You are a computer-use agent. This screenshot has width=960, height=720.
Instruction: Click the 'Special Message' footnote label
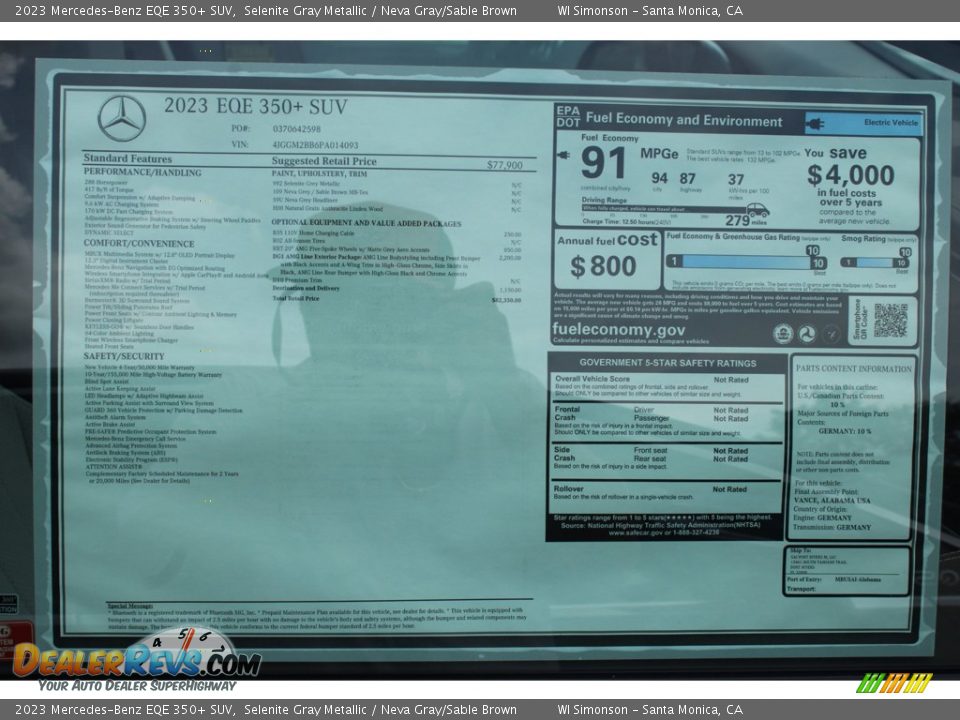click(x=130, y=605)
